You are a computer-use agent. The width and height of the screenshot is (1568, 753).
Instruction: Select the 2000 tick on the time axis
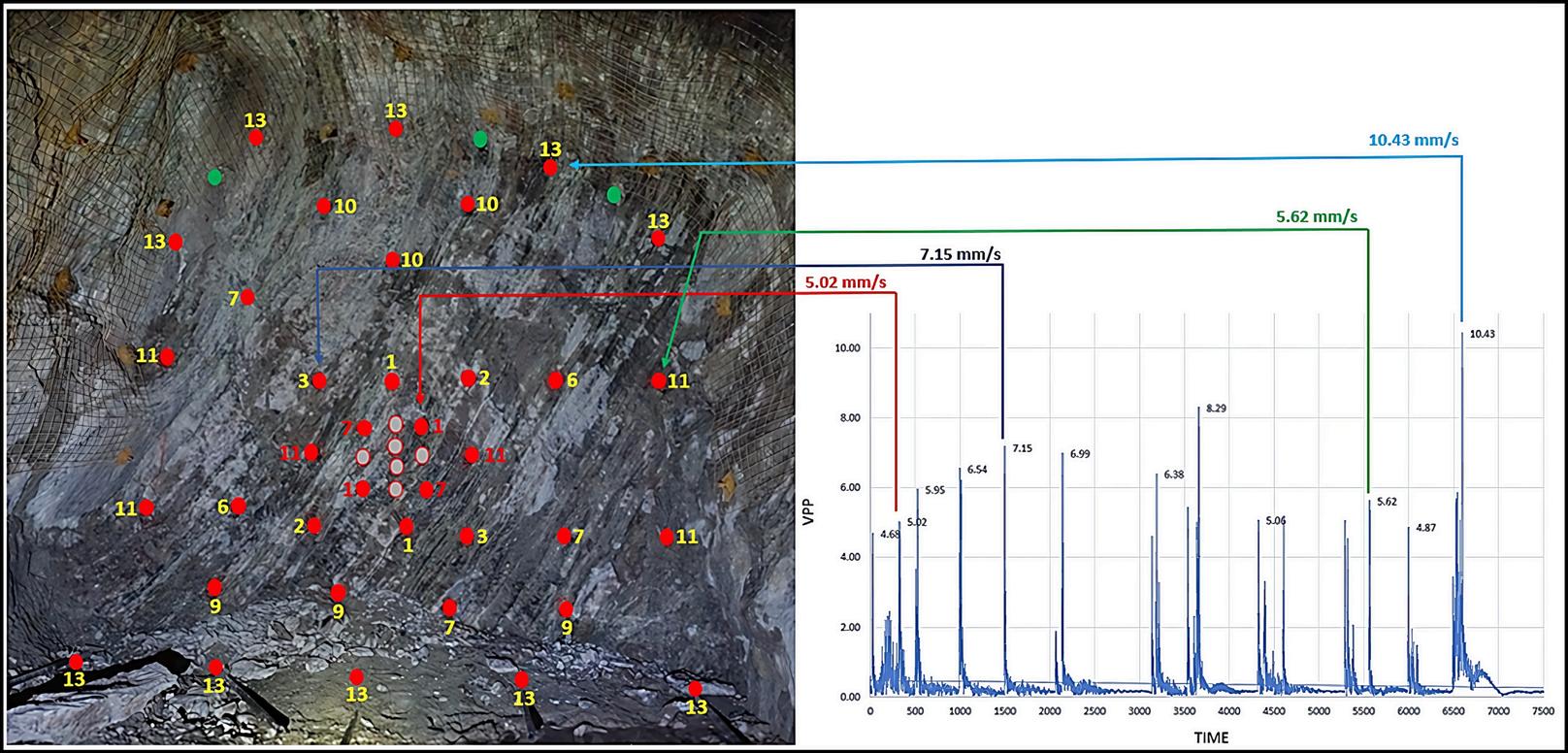point(1050,712)
